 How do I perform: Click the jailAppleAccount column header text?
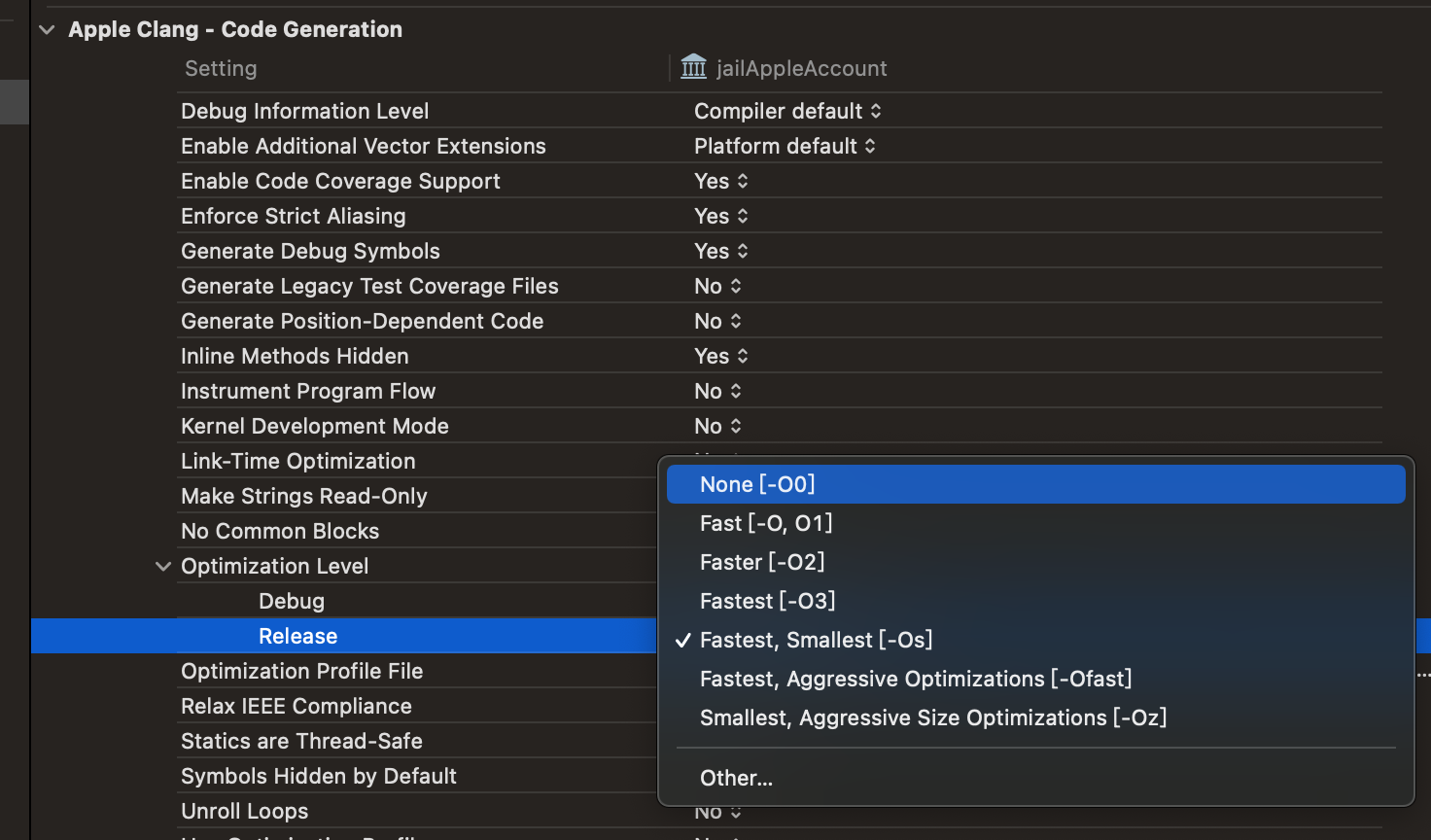tap(802, 68)
